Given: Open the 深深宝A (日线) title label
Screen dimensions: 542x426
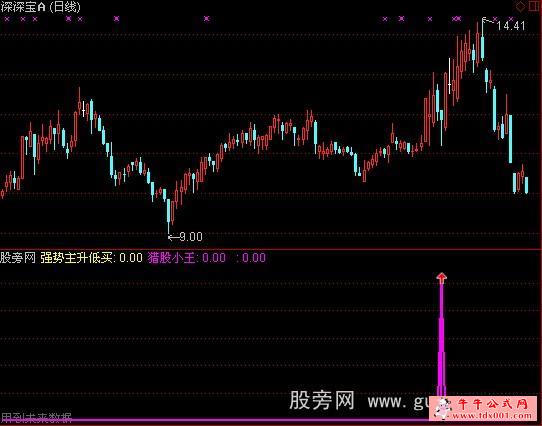Looking at the screenshot, I should click(40, 7).
